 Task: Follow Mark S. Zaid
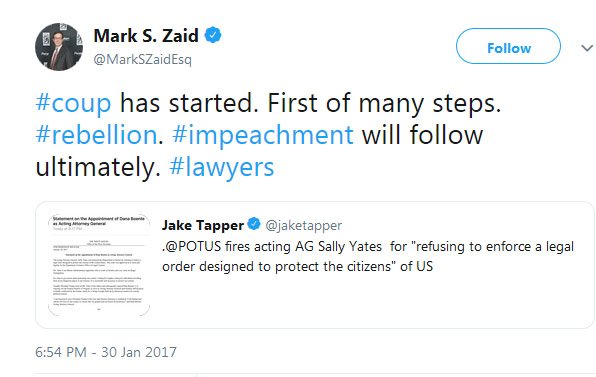[508, 46]
